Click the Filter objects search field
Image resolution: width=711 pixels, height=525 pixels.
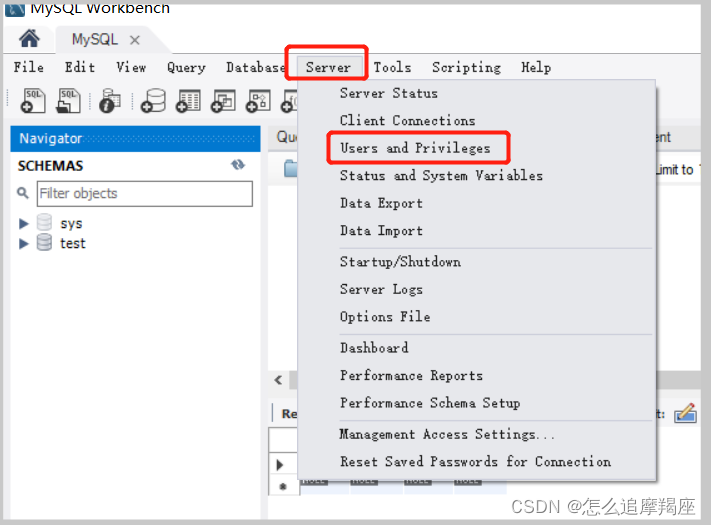(x=144, y=193)
